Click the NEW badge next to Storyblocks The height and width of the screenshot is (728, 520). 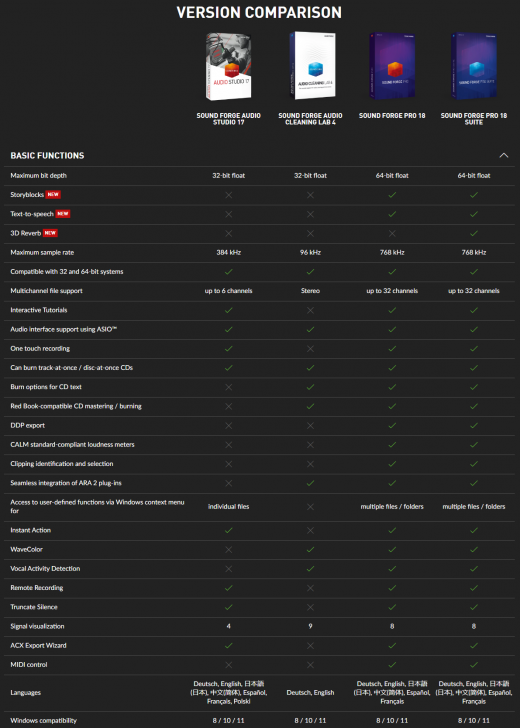53,195
